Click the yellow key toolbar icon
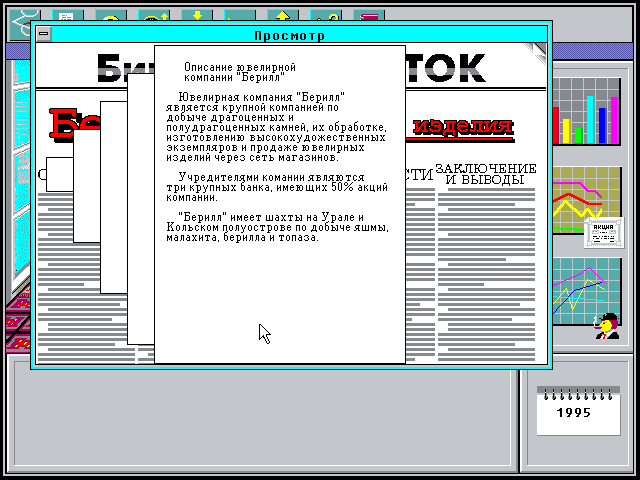Screen dimensions: 640x480 [326, 15]
